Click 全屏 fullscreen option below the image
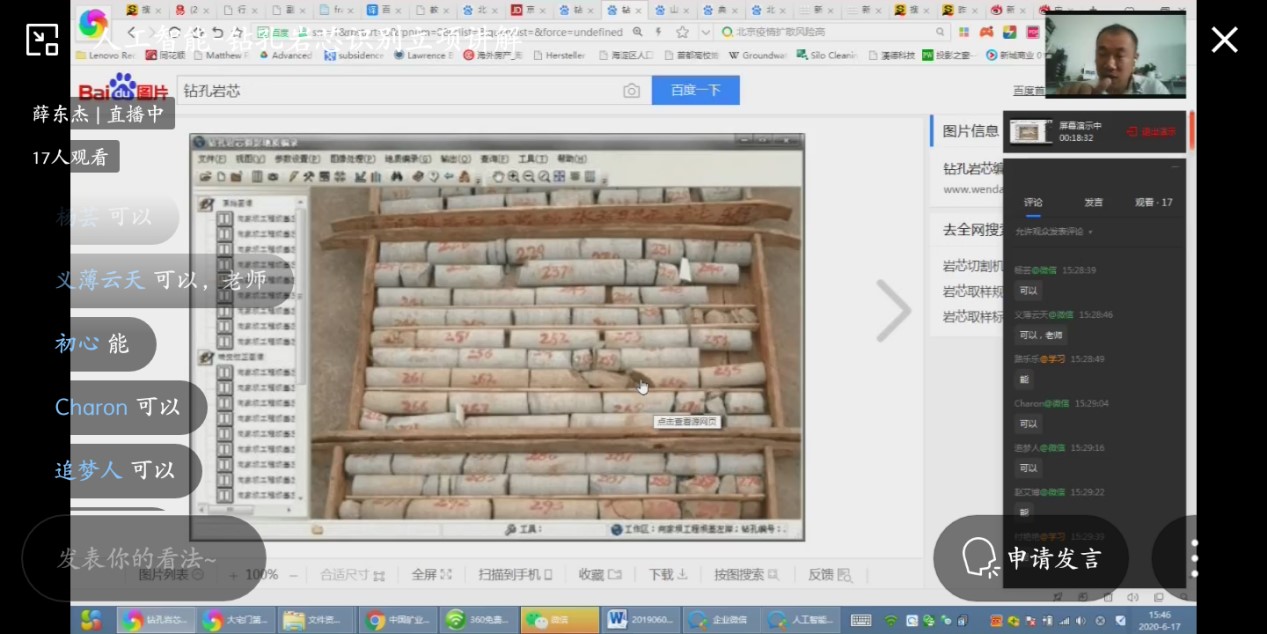1267x634 pixels. pos(432,574)
